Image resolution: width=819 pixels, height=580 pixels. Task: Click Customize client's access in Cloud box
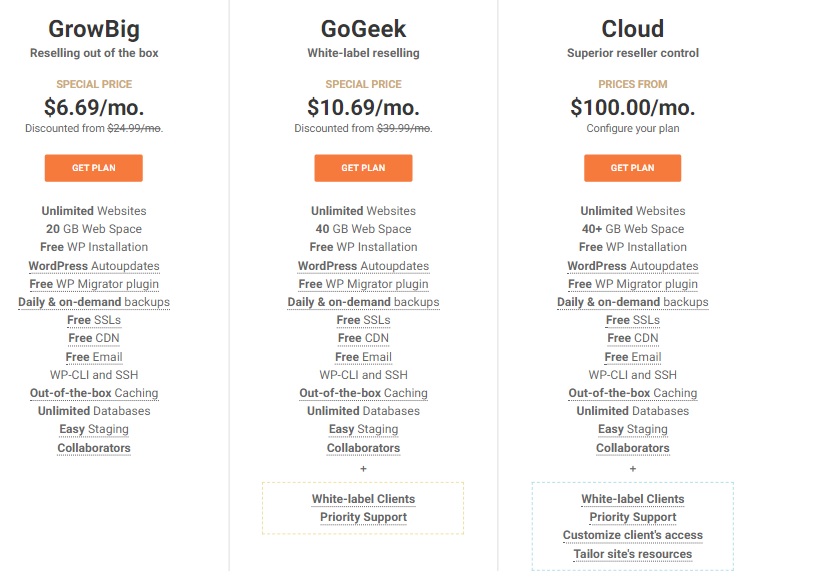[633, 535]
